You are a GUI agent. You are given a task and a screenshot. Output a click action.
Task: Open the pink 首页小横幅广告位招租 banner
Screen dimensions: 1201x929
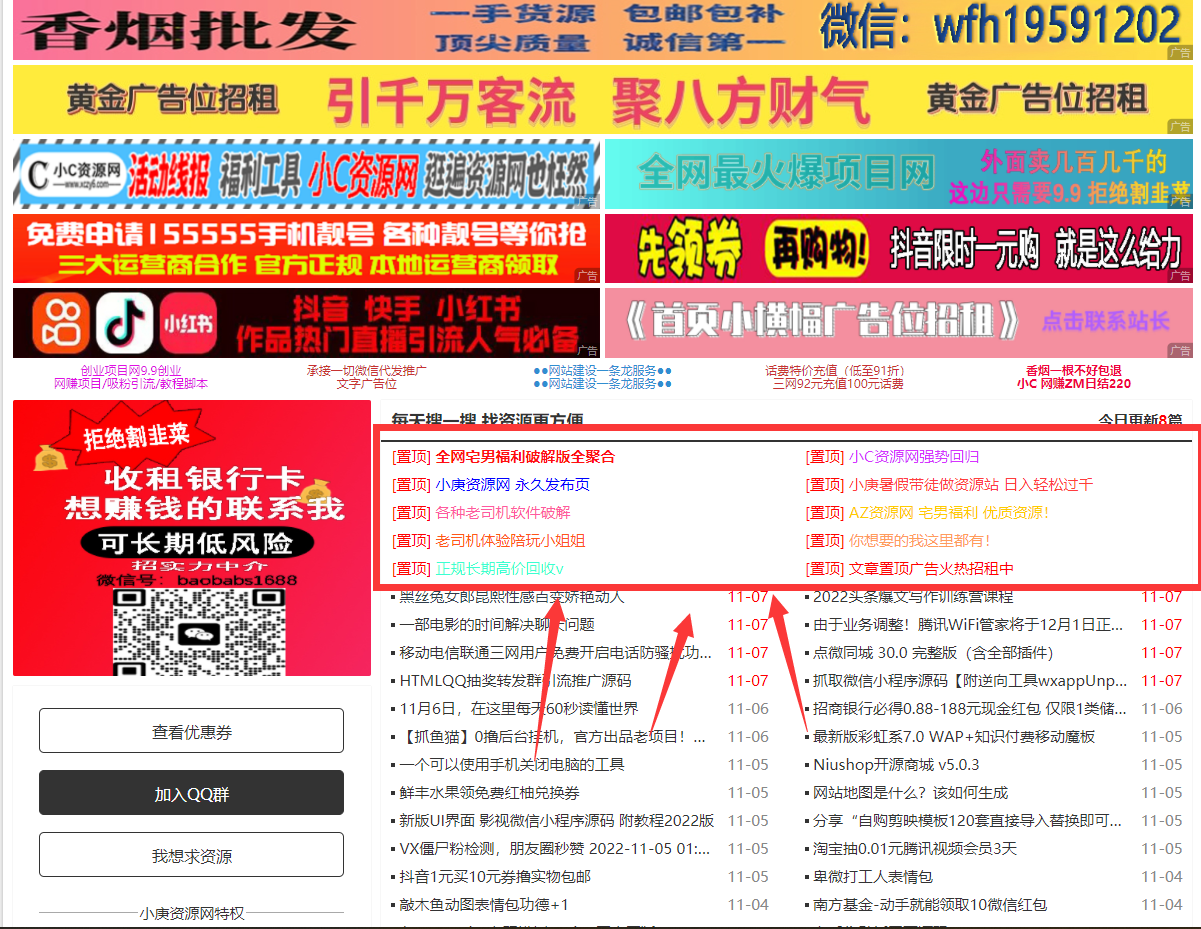[898, 322]
